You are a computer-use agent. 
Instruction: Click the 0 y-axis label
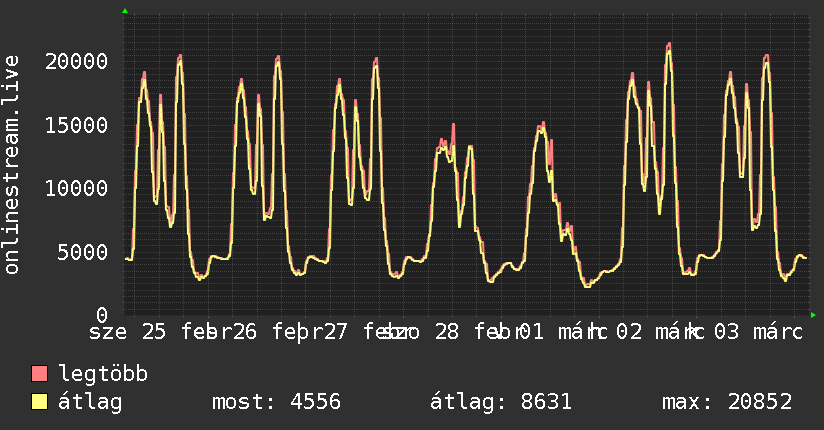pos(102,315)
